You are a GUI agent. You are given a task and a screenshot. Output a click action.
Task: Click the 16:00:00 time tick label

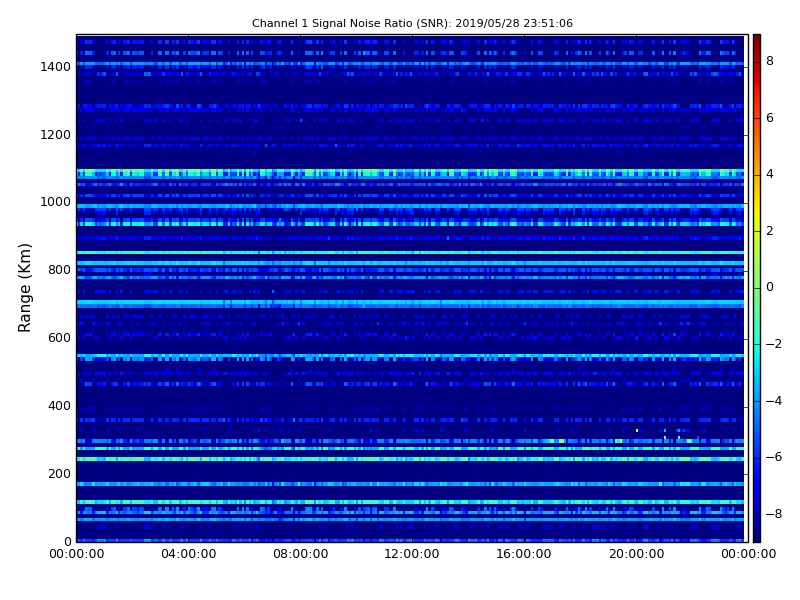(x=523, y=554)
